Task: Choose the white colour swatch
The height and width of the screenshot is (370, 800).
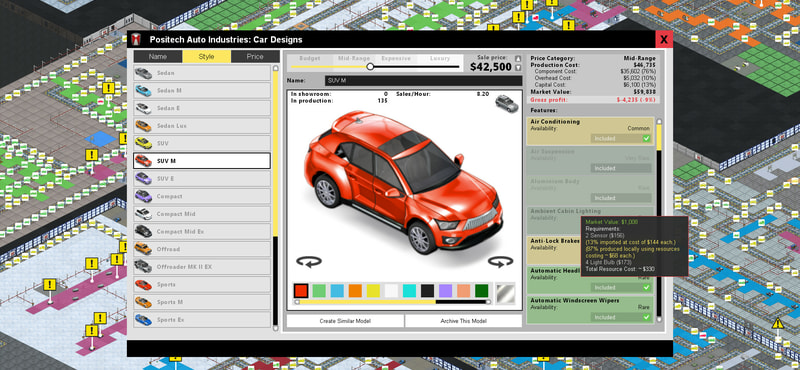Action: (391, 291)
